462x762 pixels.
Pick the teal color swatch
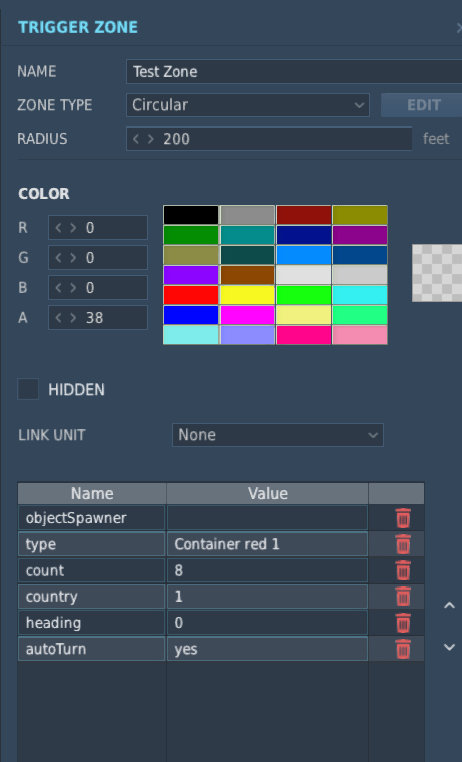pyautogui.click(x=248, y=235)
